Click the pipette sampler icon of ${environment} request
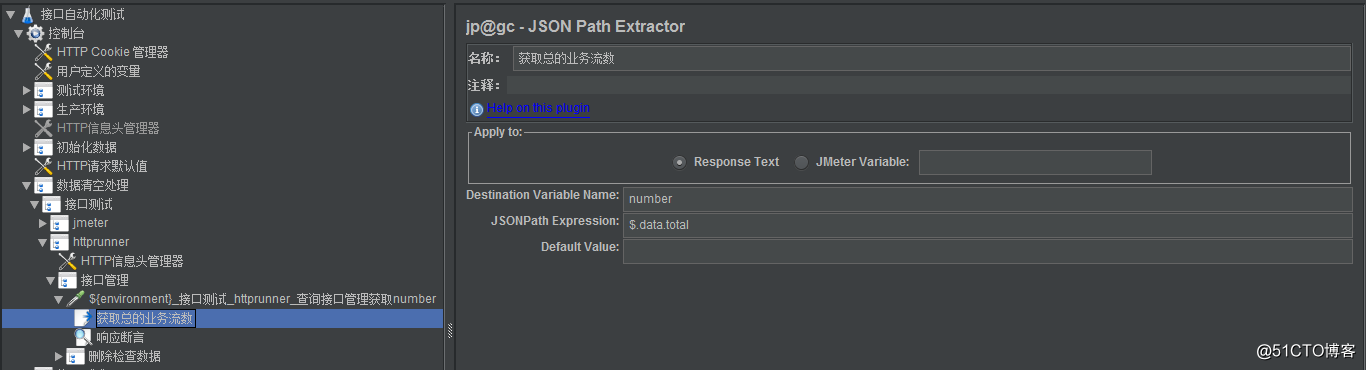Screen dimensions: 1366x370 (76, 299)
